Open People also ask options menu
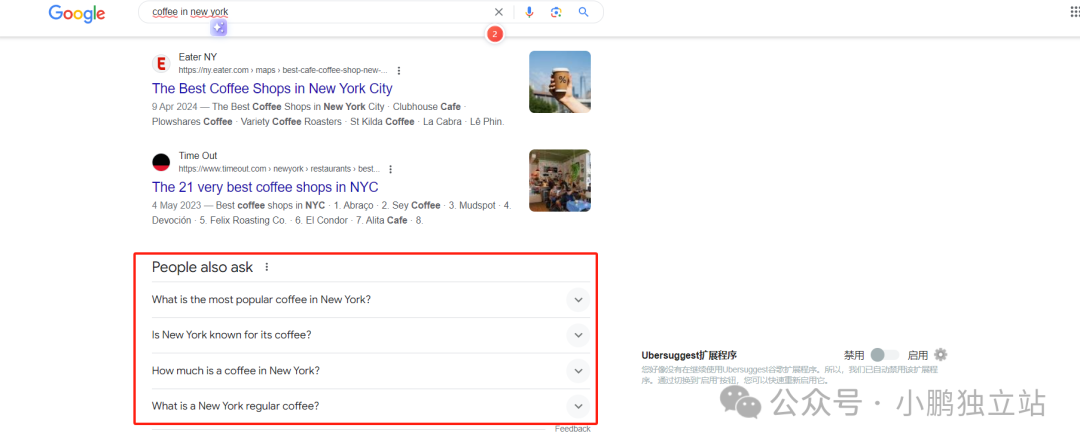Viewport: 1080px width, 446px height. [267, 267]
